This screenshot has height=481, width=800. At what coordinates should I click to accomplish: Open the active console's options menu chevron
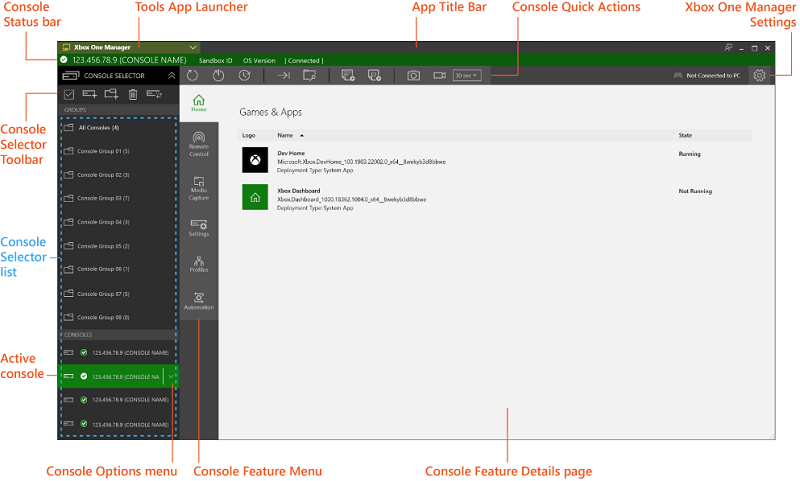(171, 376)
